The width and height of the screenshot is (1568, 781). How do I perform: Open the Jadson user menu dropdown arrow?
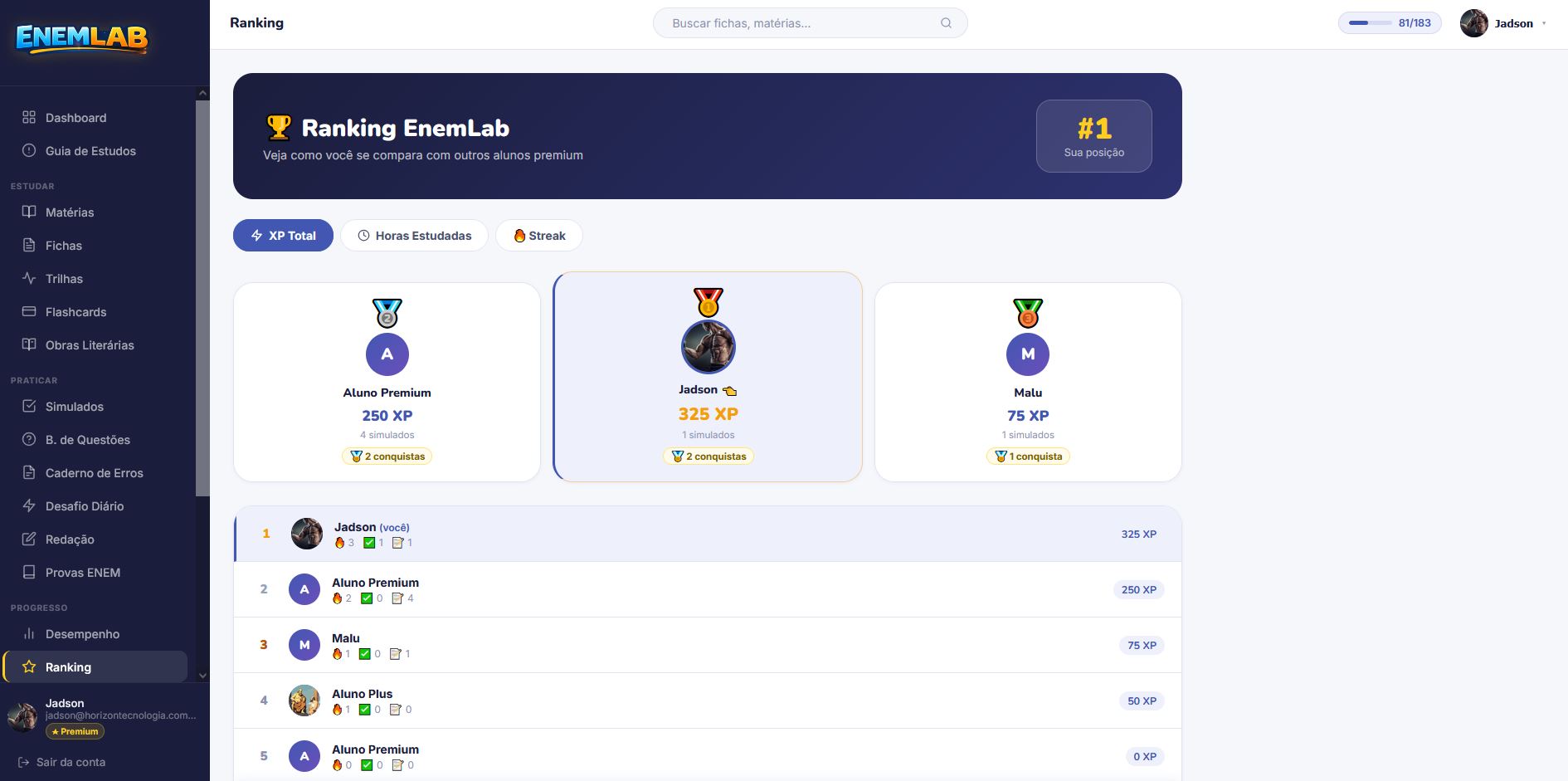(x=1544, y=23)
